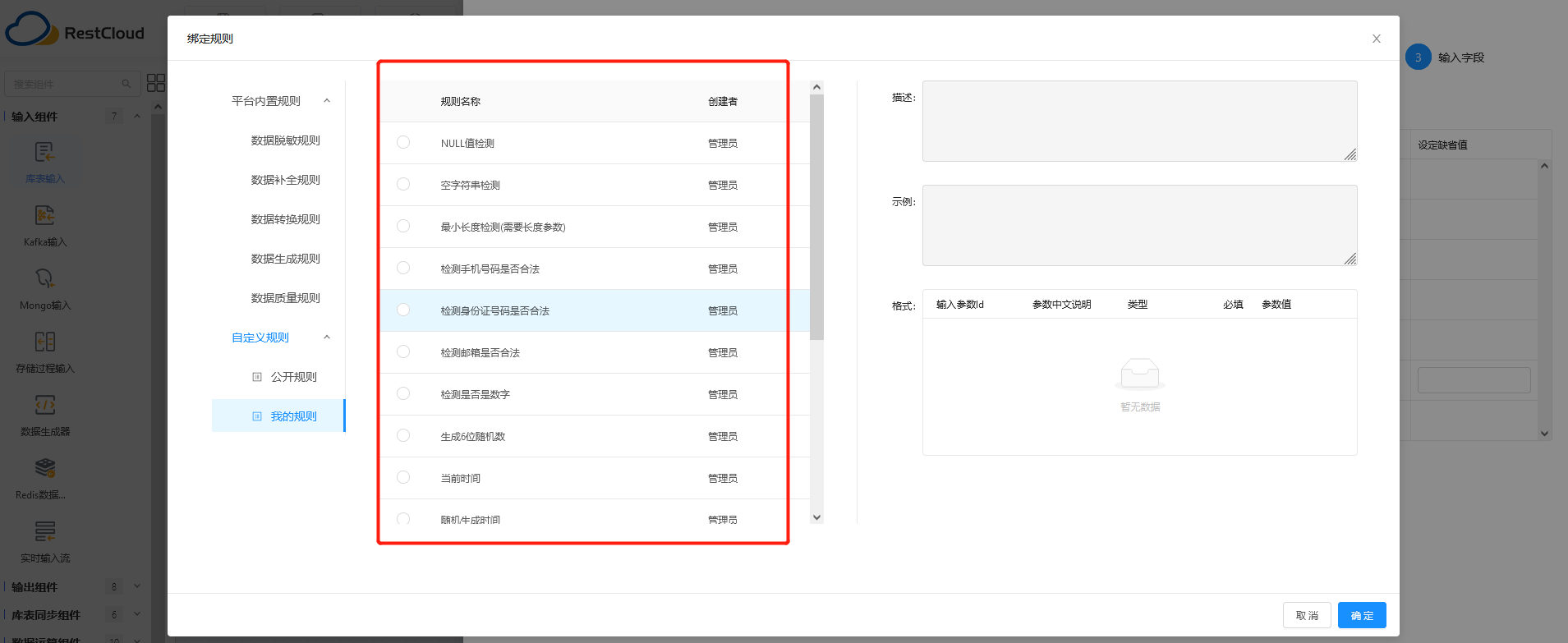Click the Mongo输入 component icon
Image resolution: width=1568 pixels, height=643 pixels.
44,278
